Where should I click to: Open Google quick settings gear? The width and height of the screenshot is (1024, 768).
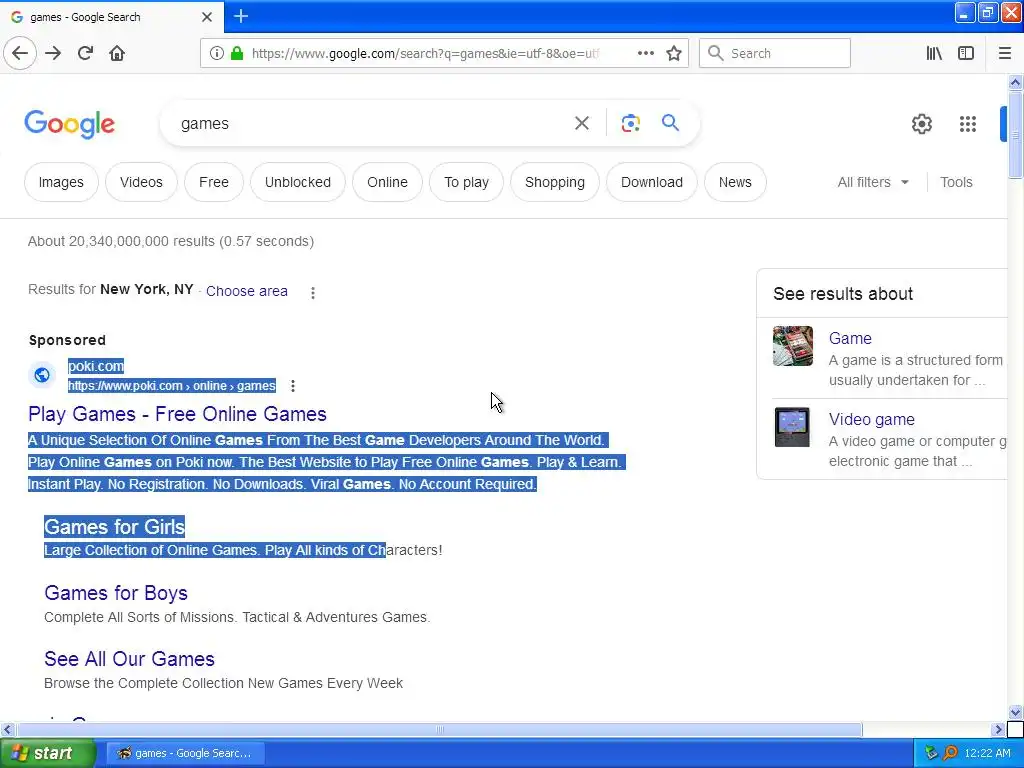coord(921,123)
